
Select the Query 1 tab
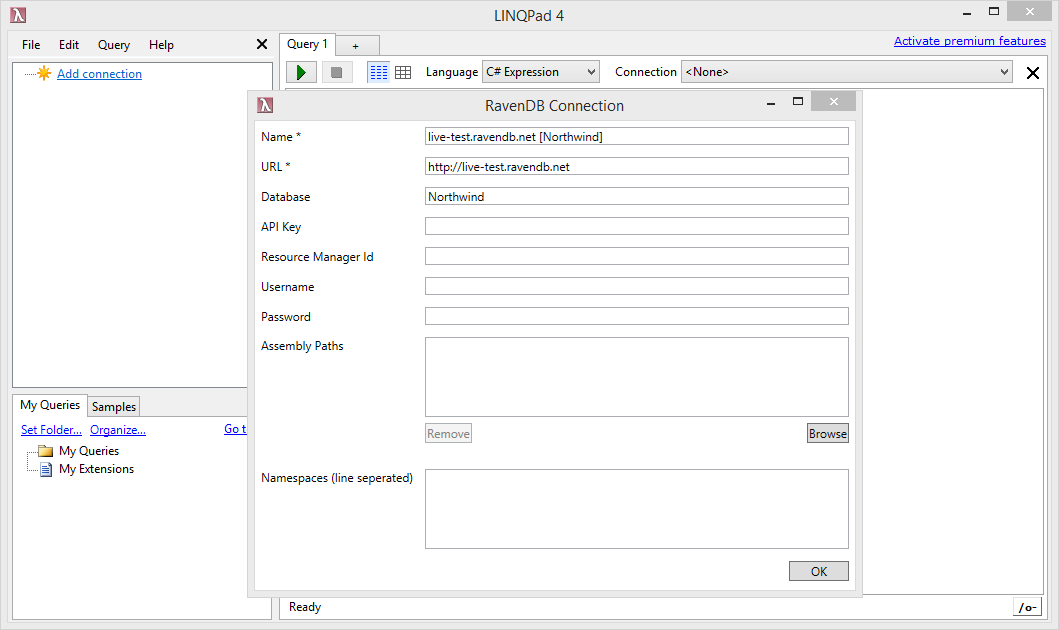[307, 44]
